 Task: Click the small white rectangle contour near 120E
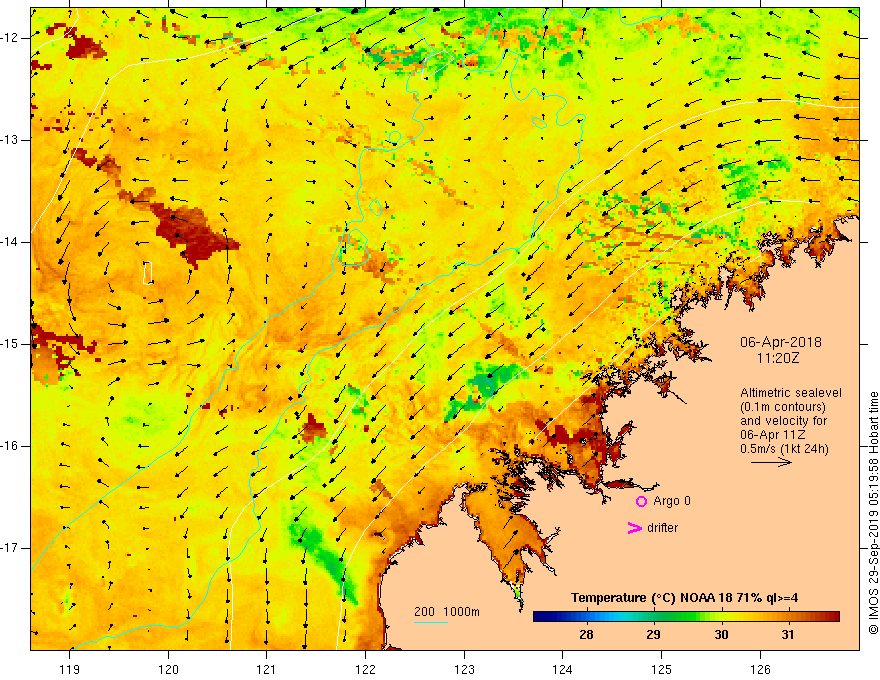coord(148,273)
